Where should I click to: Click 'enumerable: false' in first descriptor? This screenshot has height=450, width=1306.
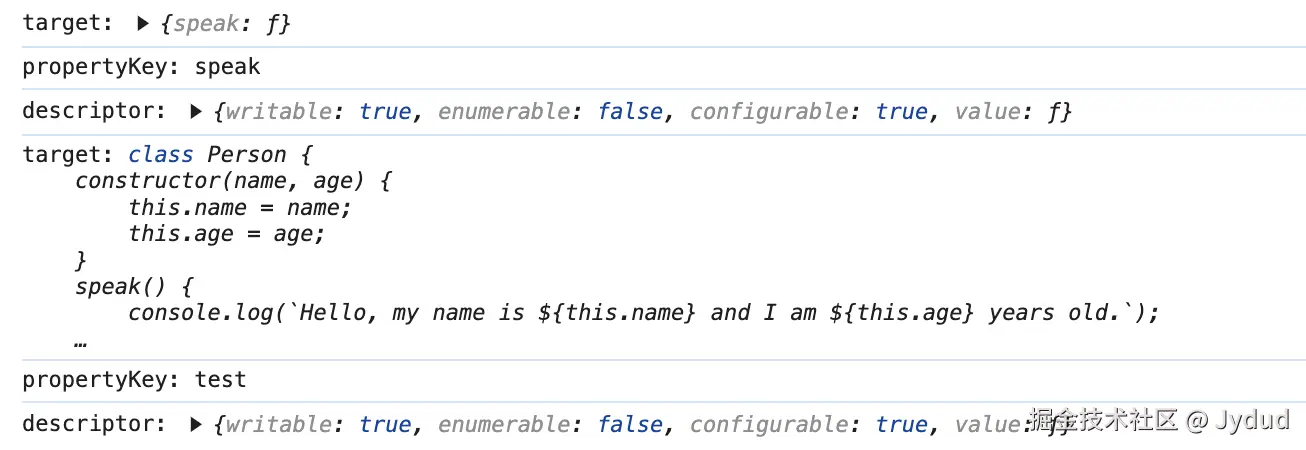pos(551,111)
